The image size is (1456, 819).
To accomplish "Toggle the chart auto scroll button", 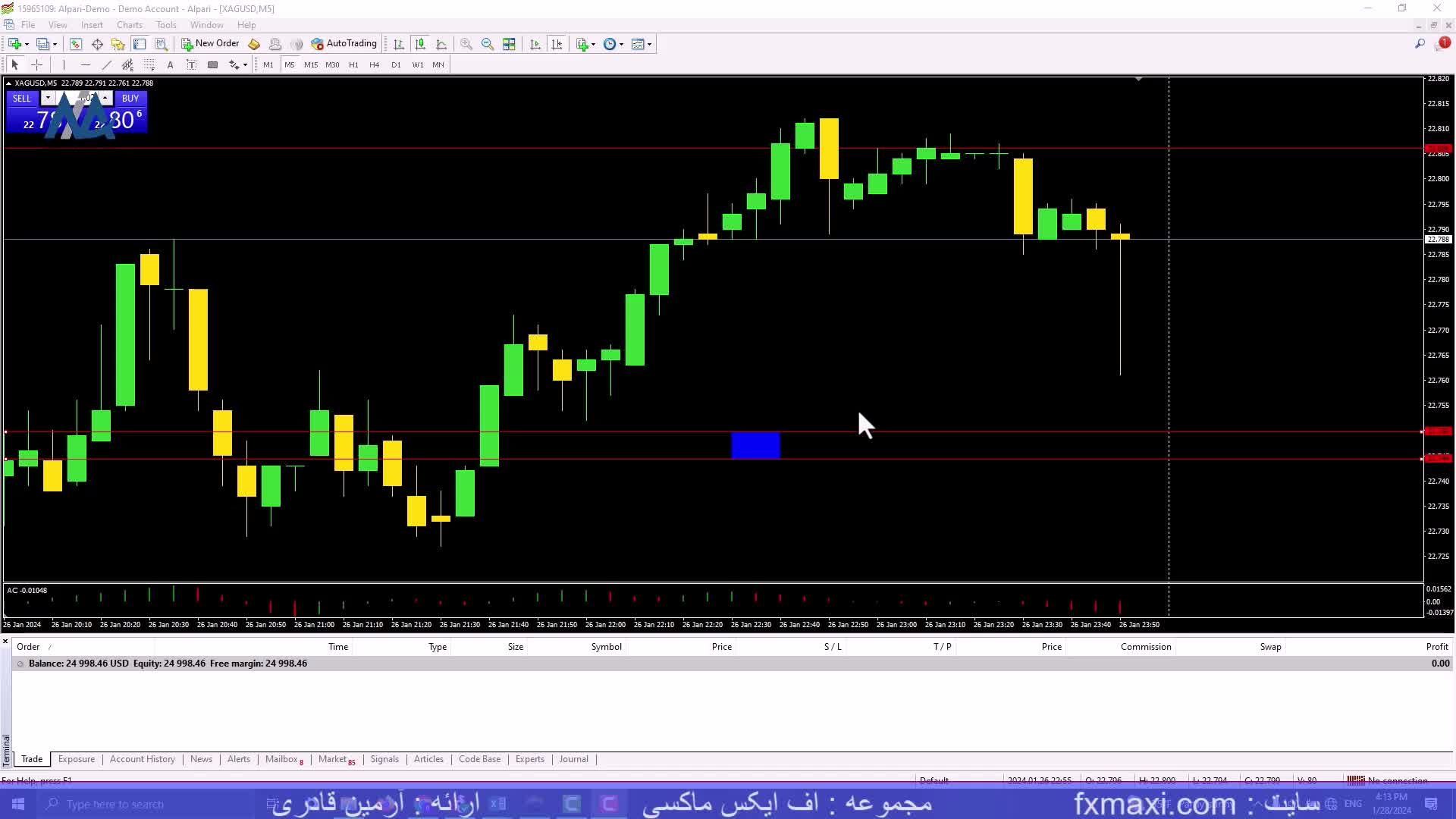I will click(535, 44).
